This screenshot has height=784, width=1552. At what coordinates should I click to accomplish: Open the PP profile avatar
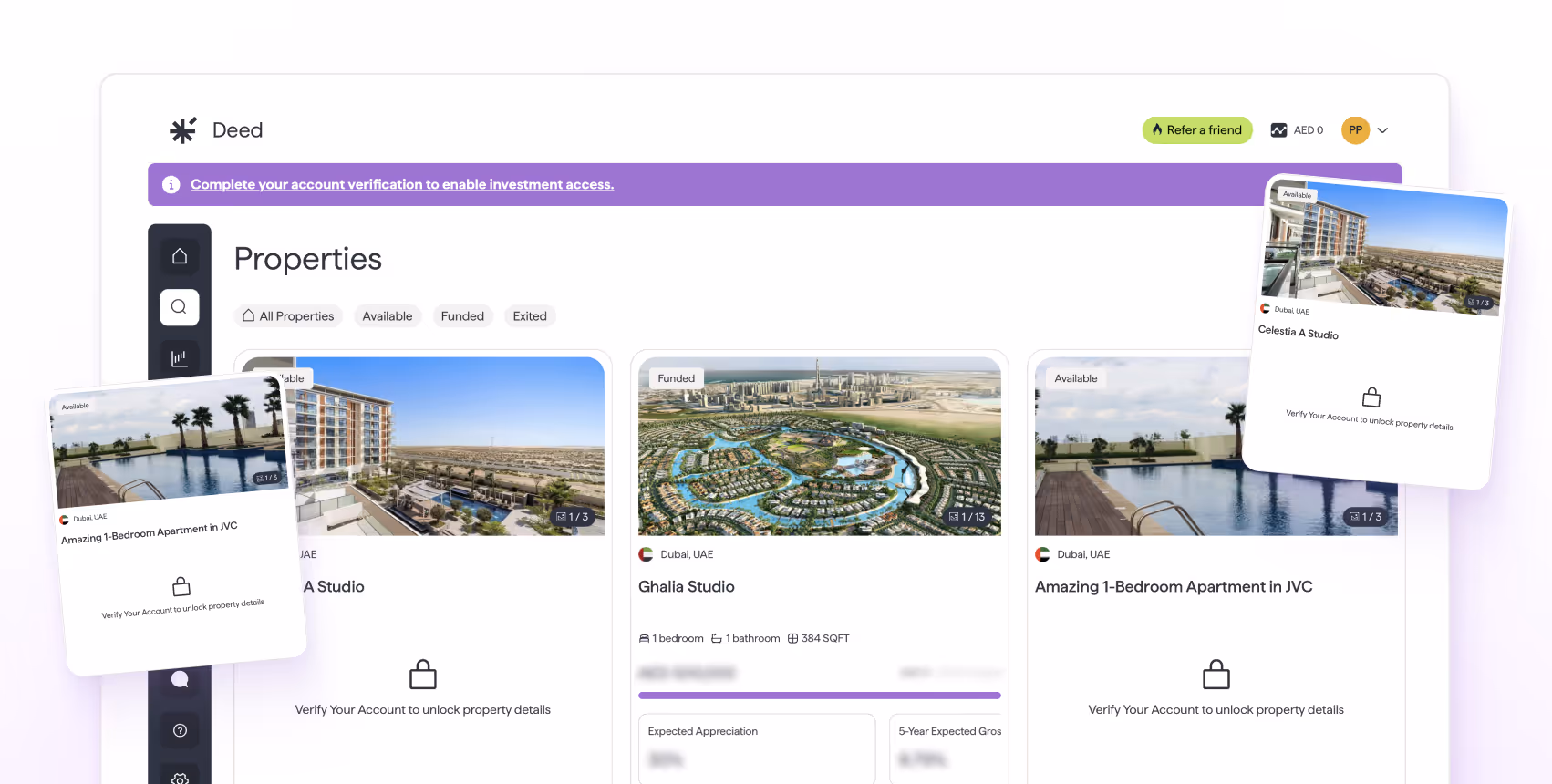(1355, 130)
